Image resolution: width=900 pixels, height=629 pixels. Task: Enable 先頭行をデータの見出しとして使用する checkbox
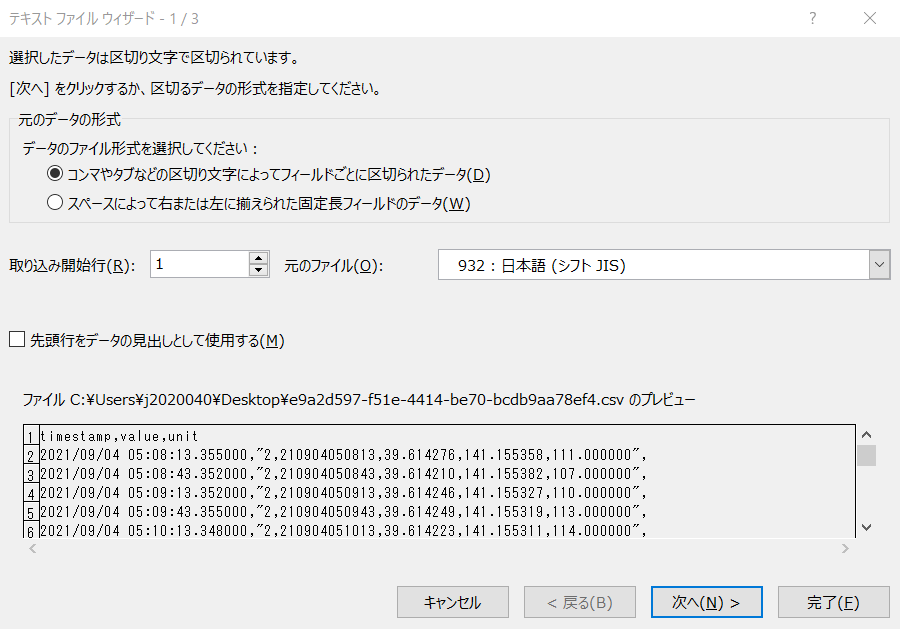point(14,340)
